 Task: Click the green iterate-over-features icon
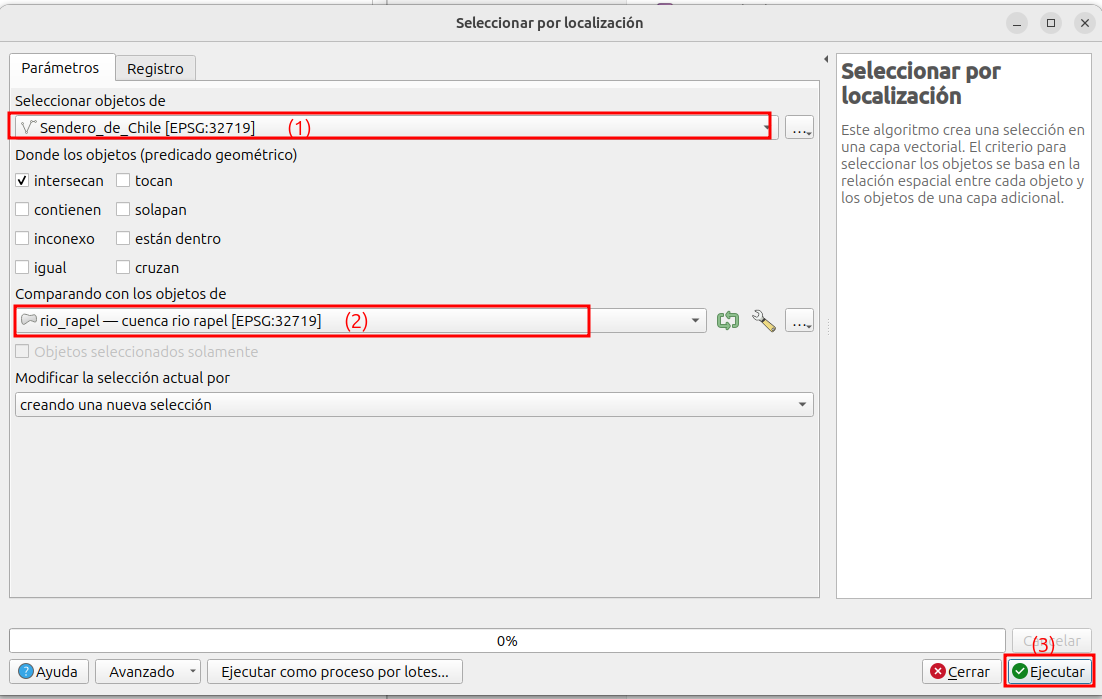click(728, 321)
